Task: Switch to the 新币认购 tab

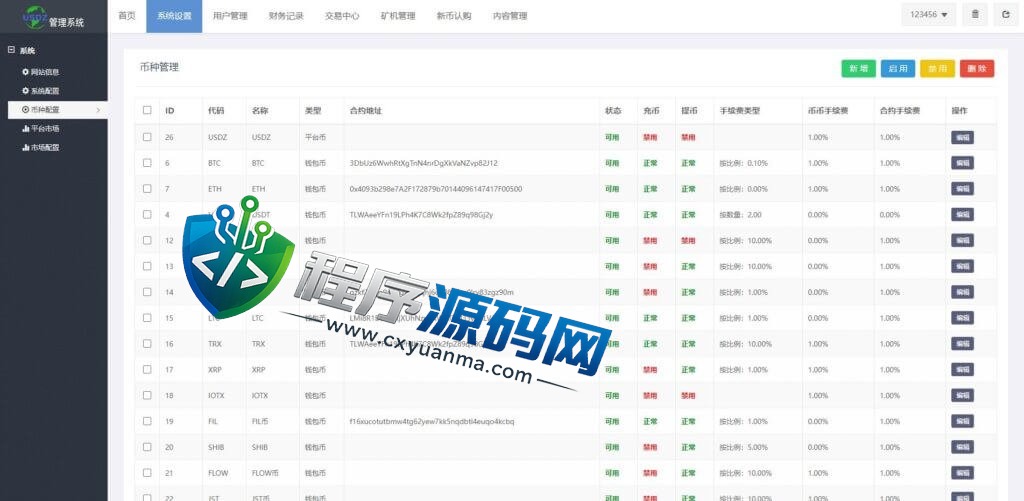Action: (x=454, y=16)
